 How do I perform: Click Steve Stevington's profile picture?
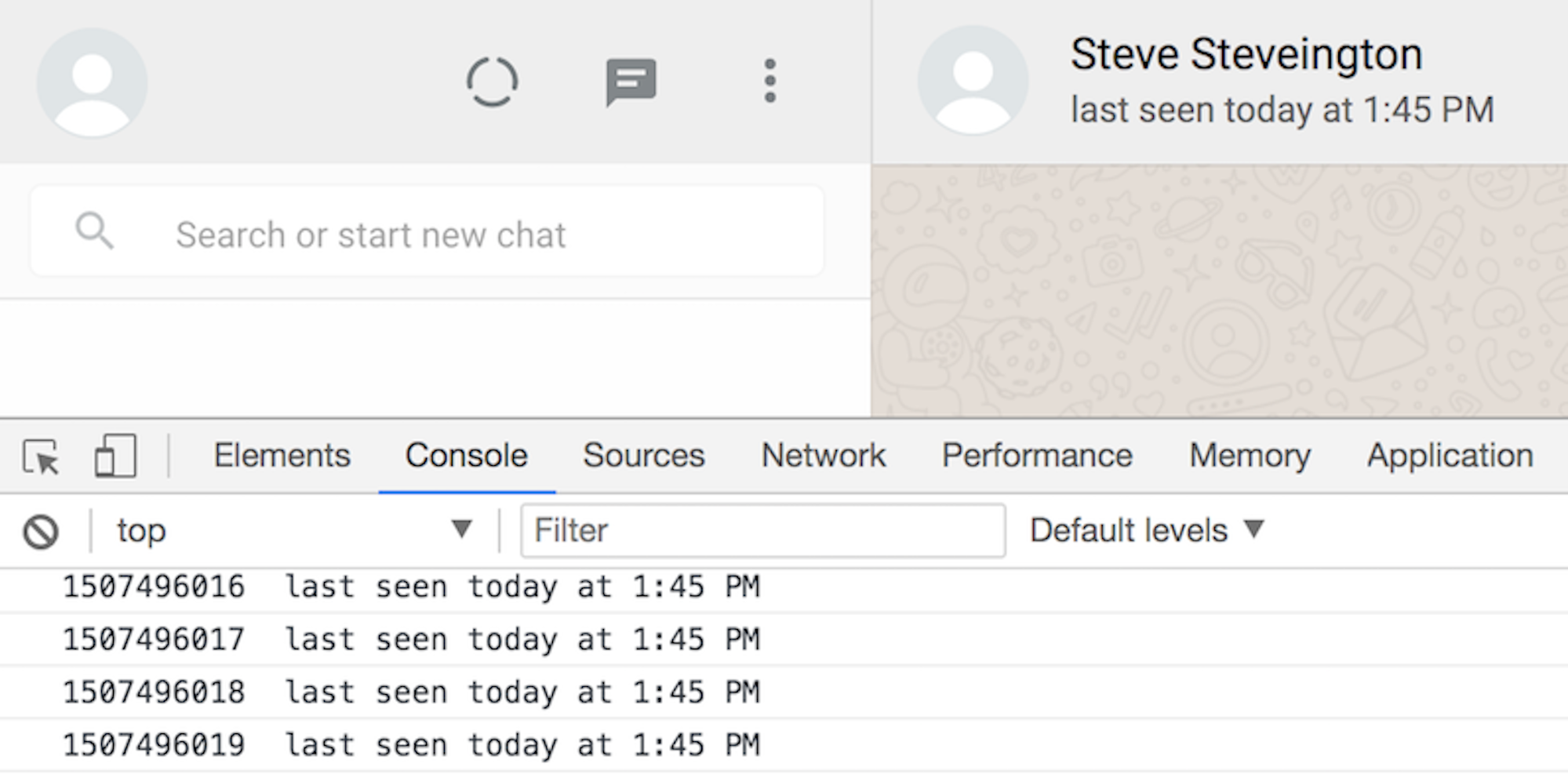[x=973, y=81]
